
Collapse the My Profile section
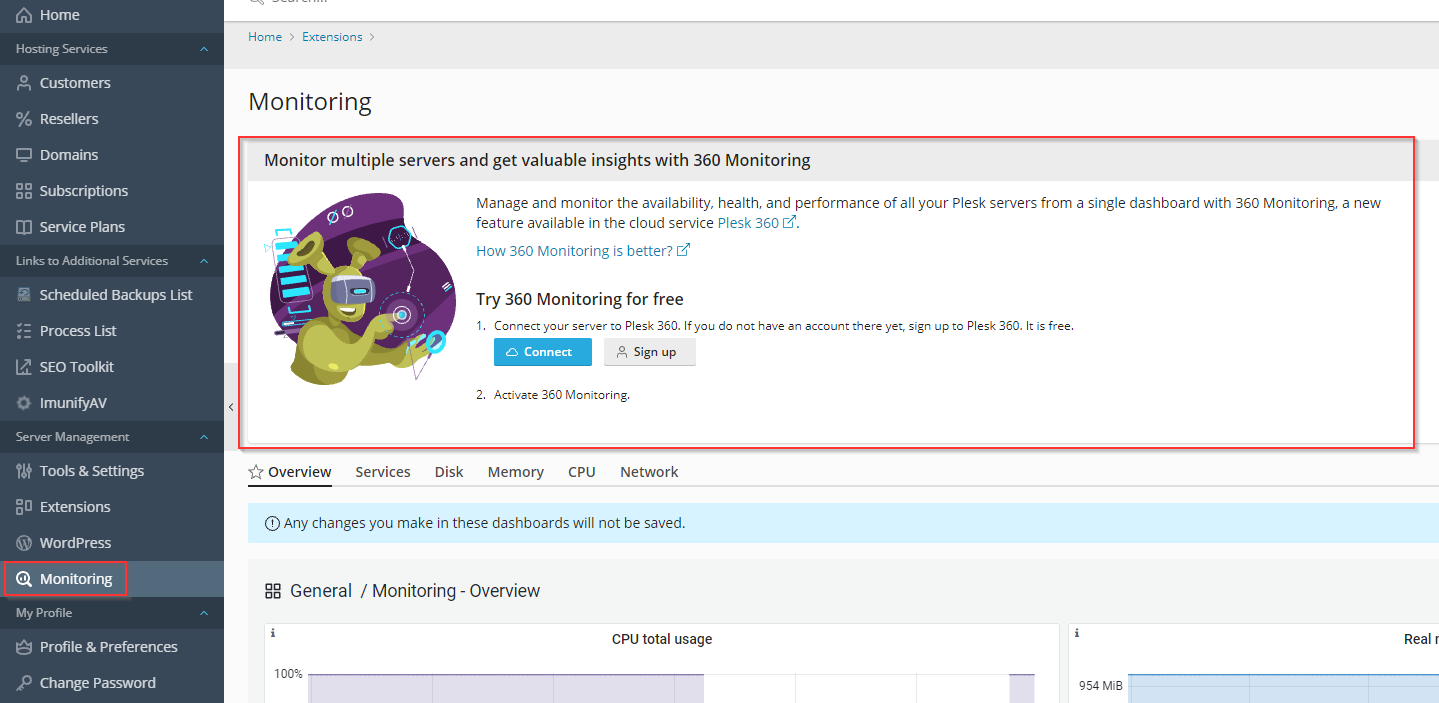[204, 613]
